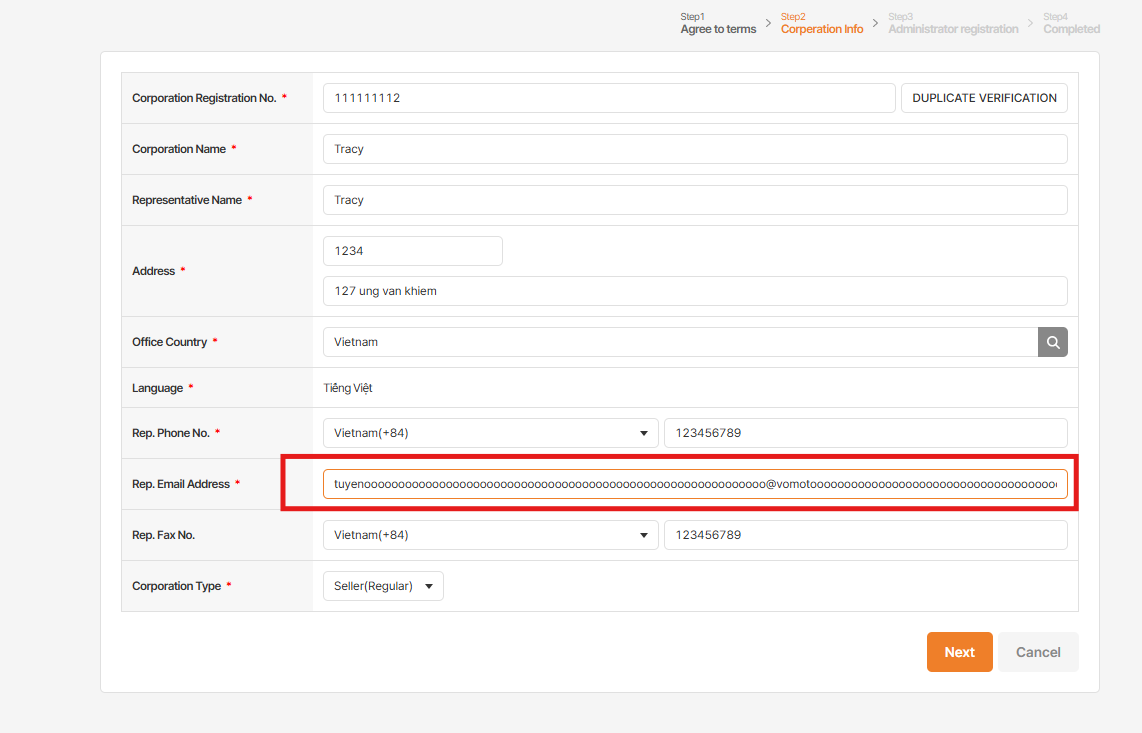Click the Office Country search magnifier icon
Viewport: 1142px width, 733px height.
[1052, 342]
